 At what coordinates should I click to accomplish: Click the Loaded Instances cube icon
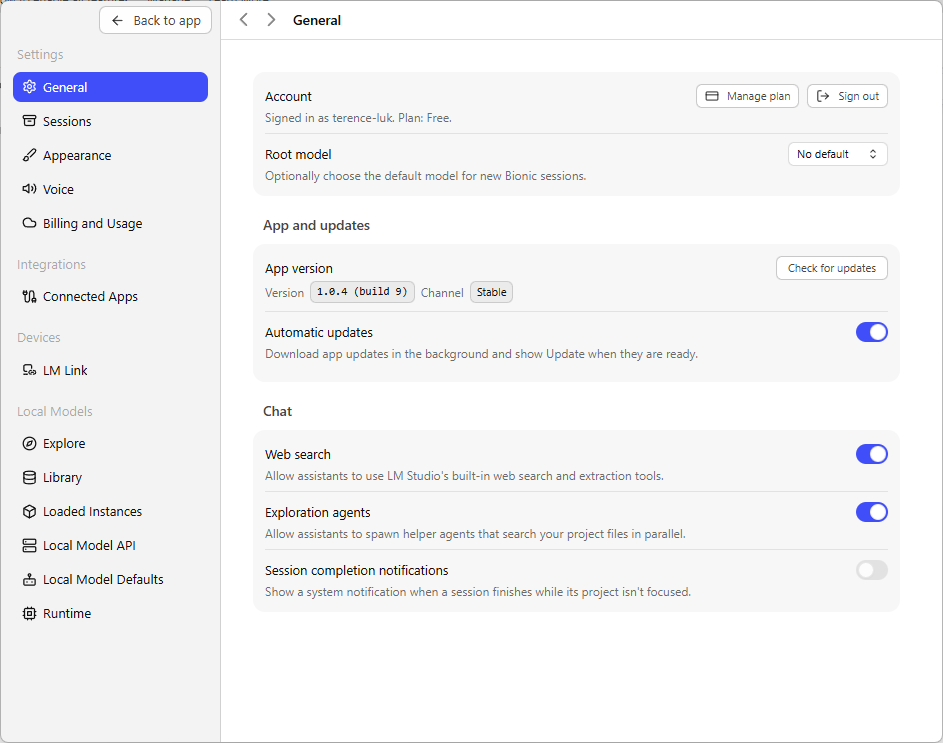coord(29,511)
